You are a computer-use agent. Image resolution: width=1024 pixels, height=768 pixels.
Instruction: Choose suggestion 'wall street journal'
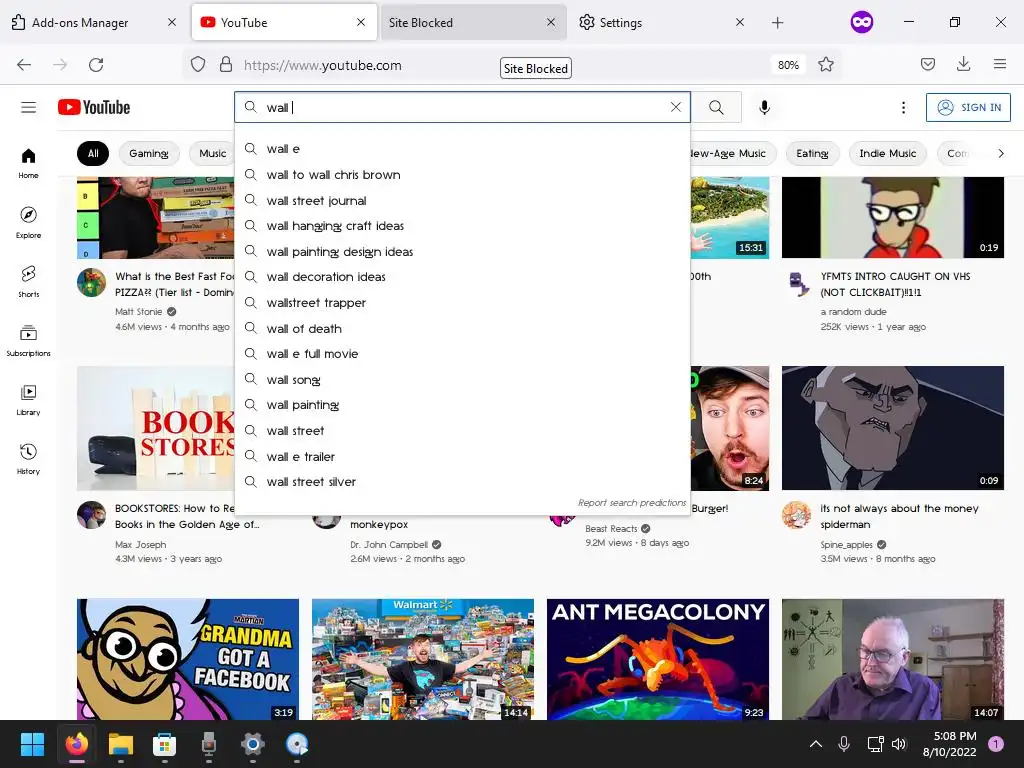[462, 200]
